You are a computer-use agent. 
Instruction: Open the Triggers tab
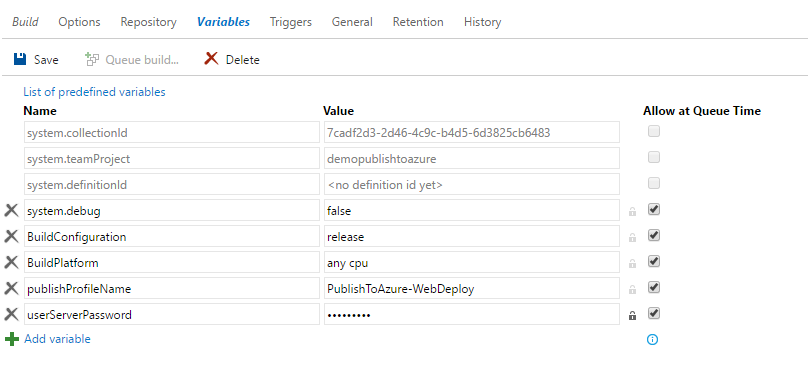pos(291,22)
